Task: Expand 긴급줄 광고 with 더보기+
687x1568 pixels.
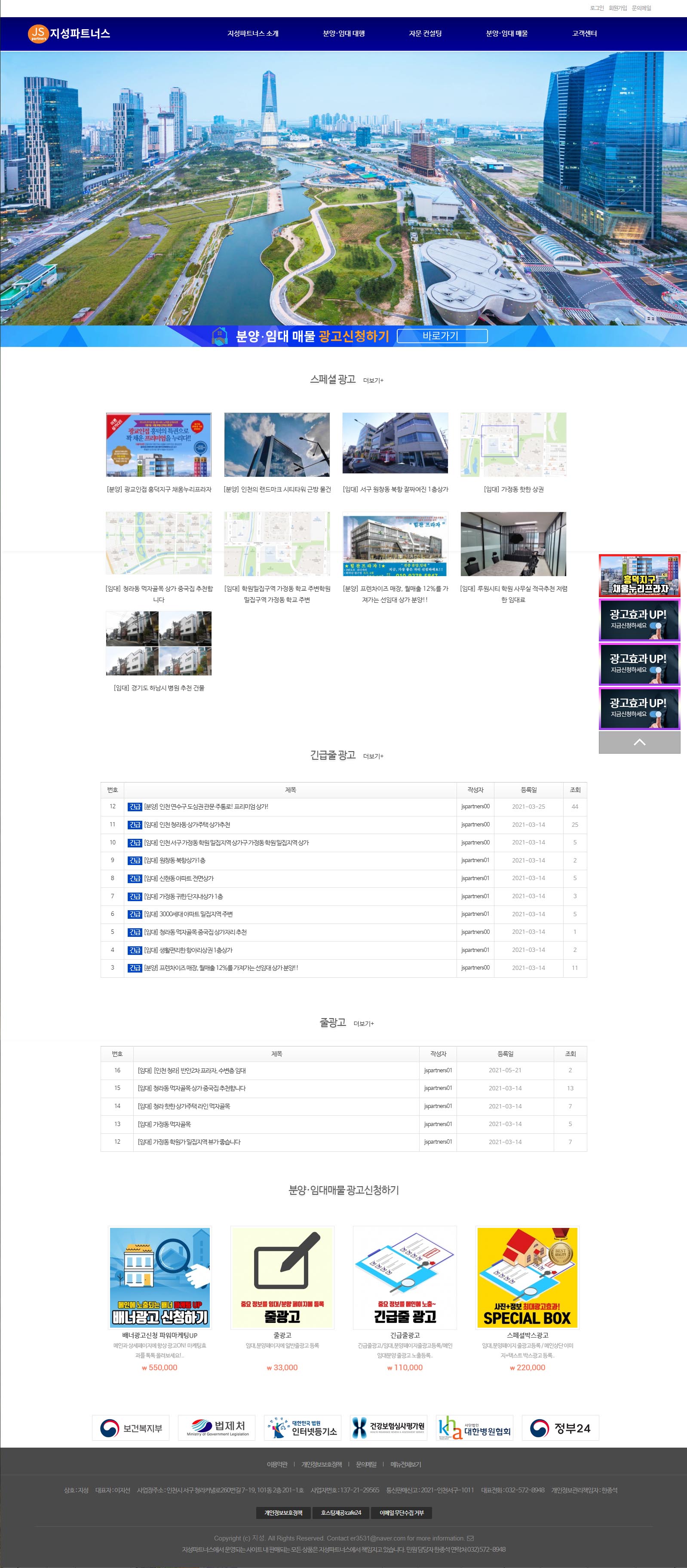Action: click(373, 756)
